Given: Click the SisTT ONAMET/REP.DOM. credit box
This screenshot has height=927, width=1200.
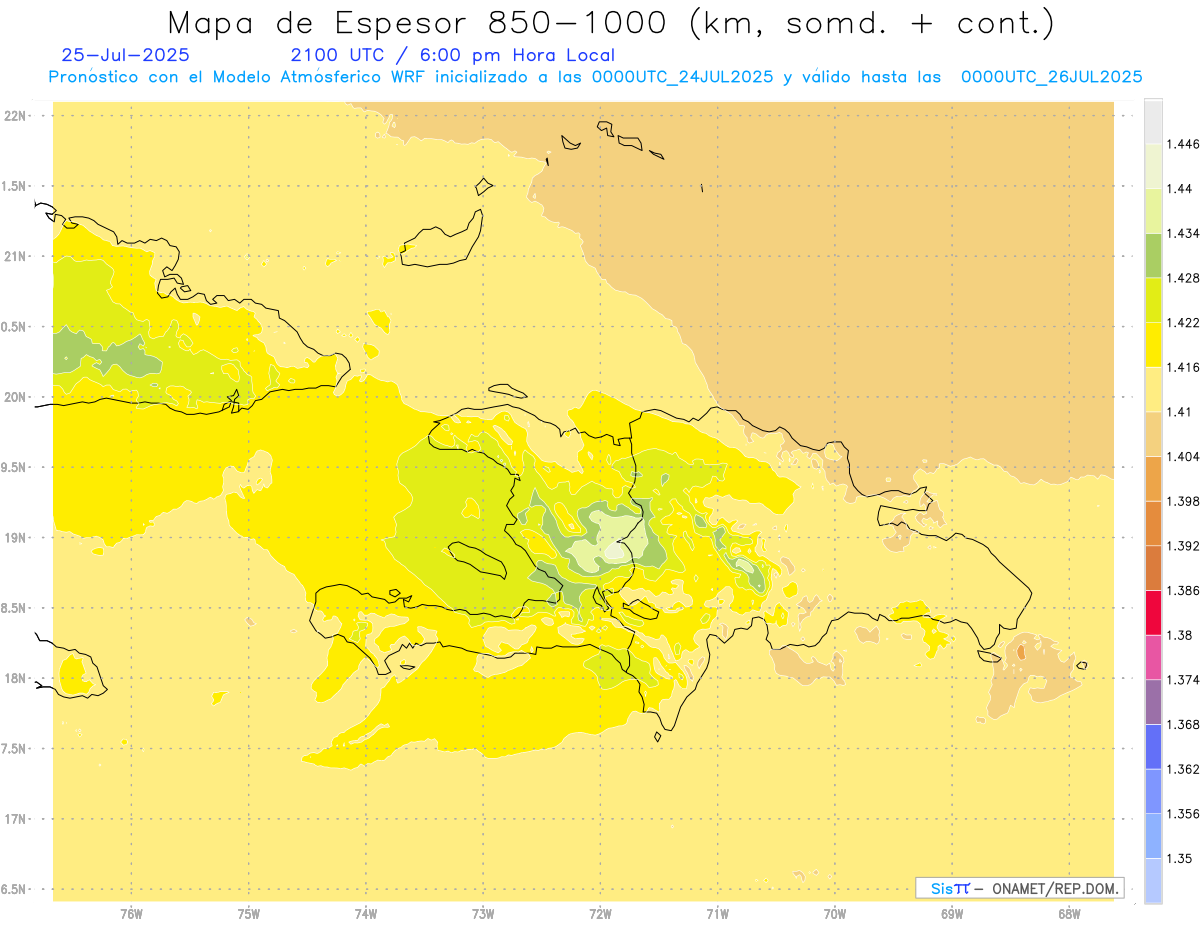Looking at the screenshot, I should [x=1019, y=888].
